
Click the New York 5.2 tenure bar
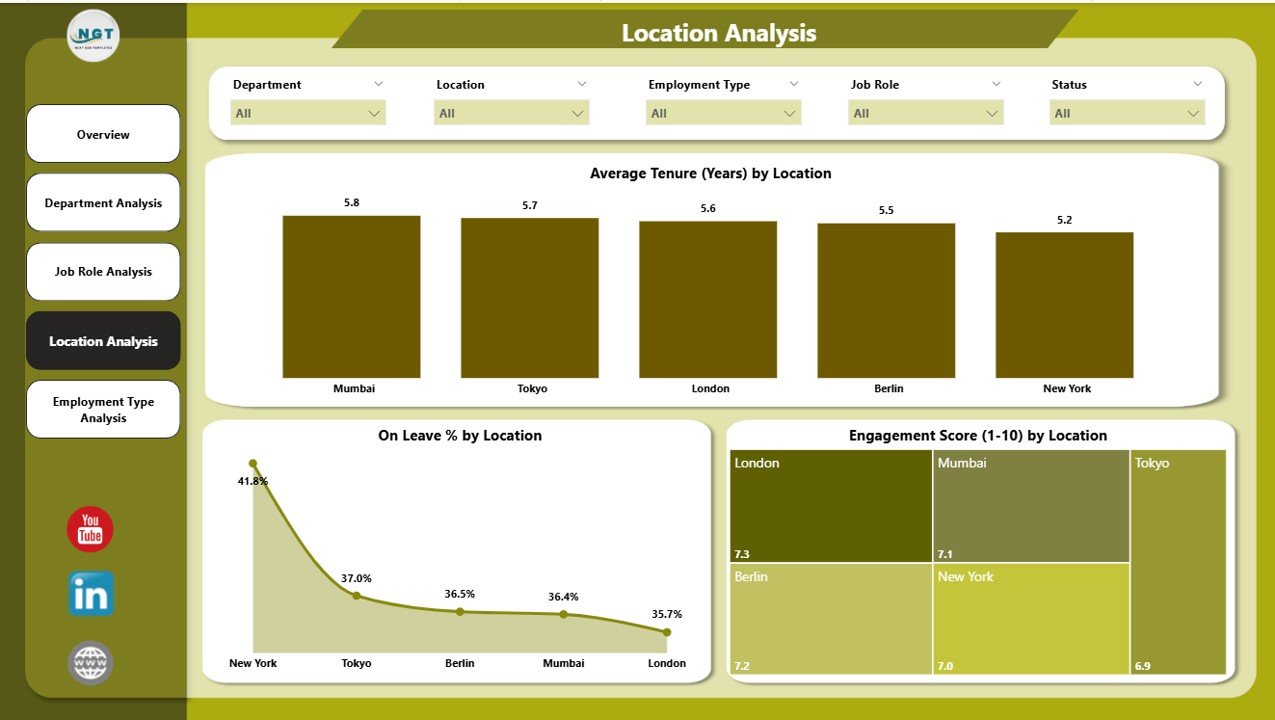coord(1063,303)
